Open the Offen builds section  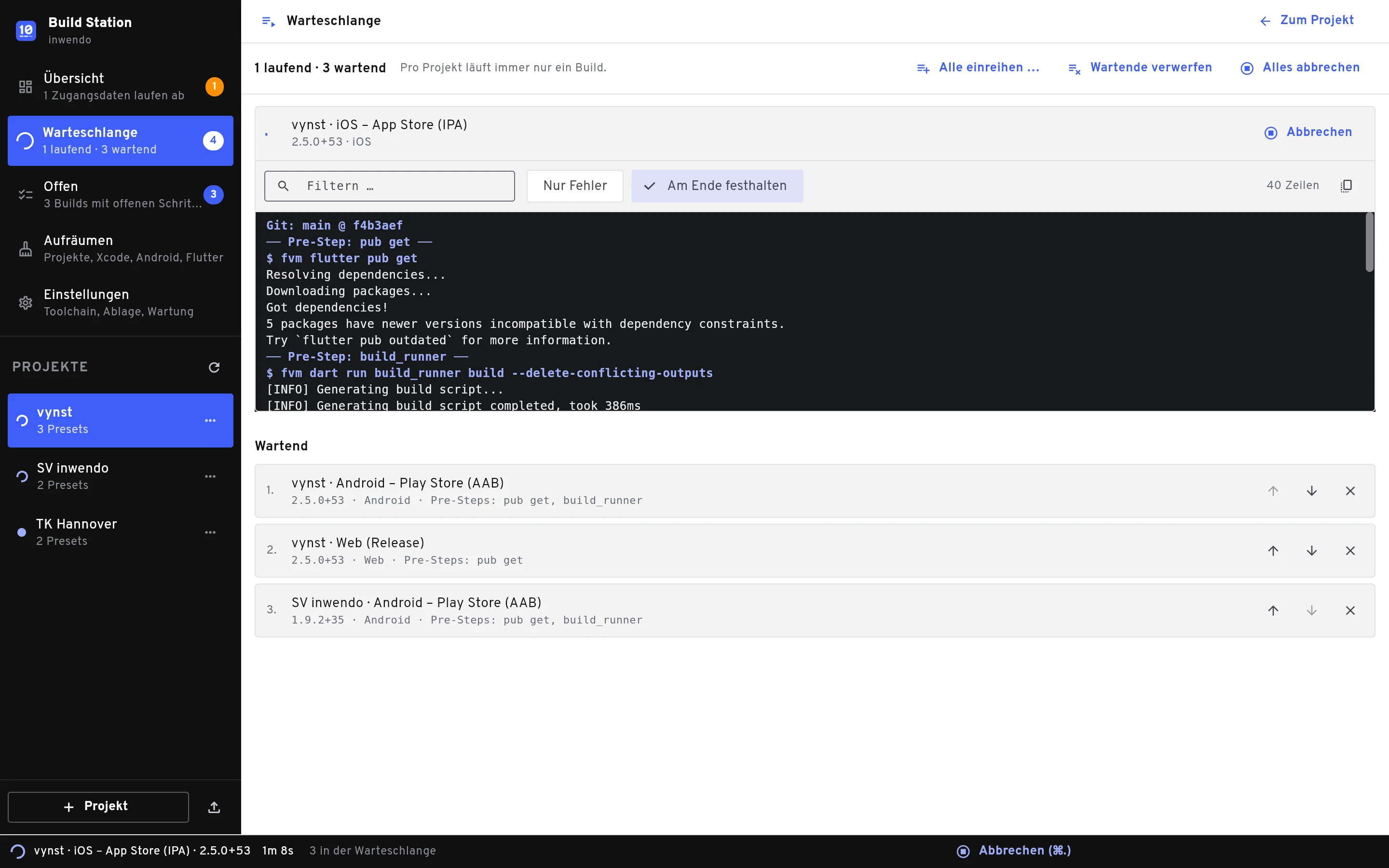121,195
